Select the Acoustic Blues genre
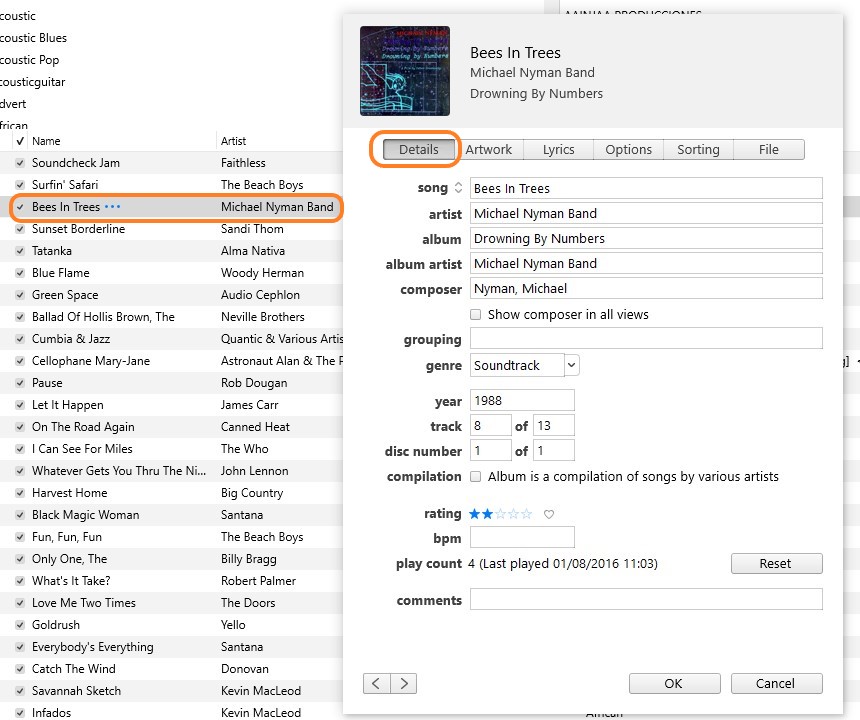 pos(33,38)
